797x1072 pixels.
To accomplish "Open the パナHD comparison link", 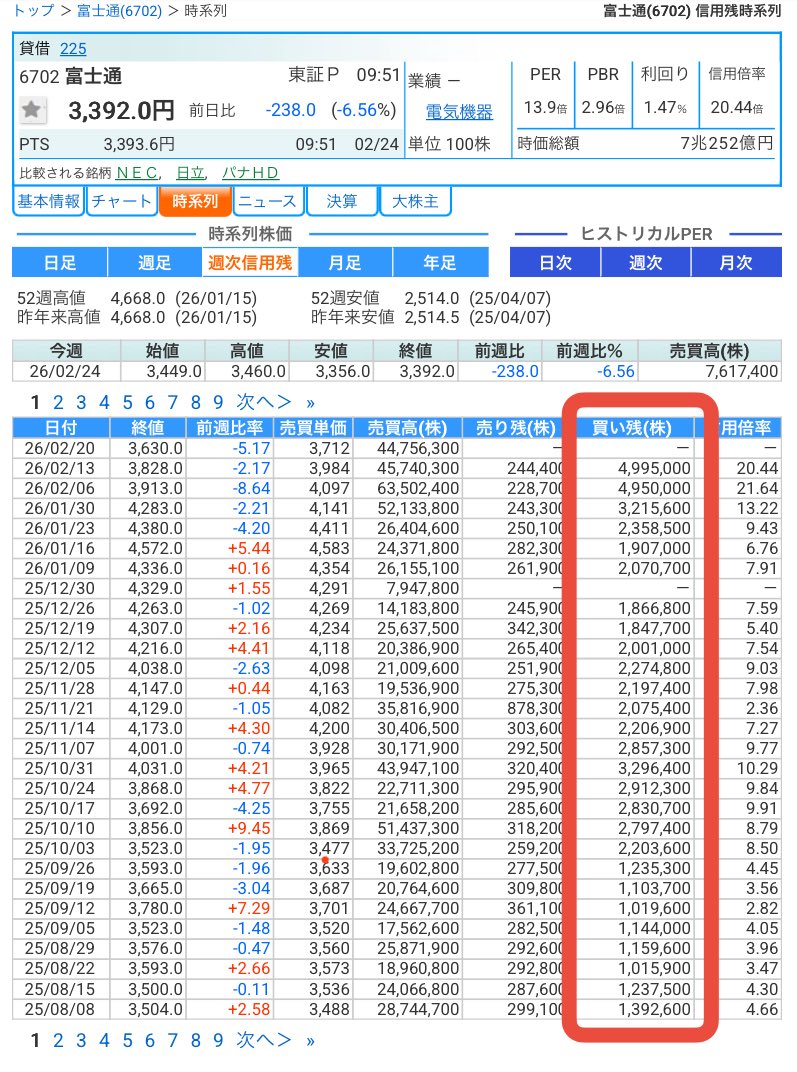I will pyautogui.click(x=250, y=173).
